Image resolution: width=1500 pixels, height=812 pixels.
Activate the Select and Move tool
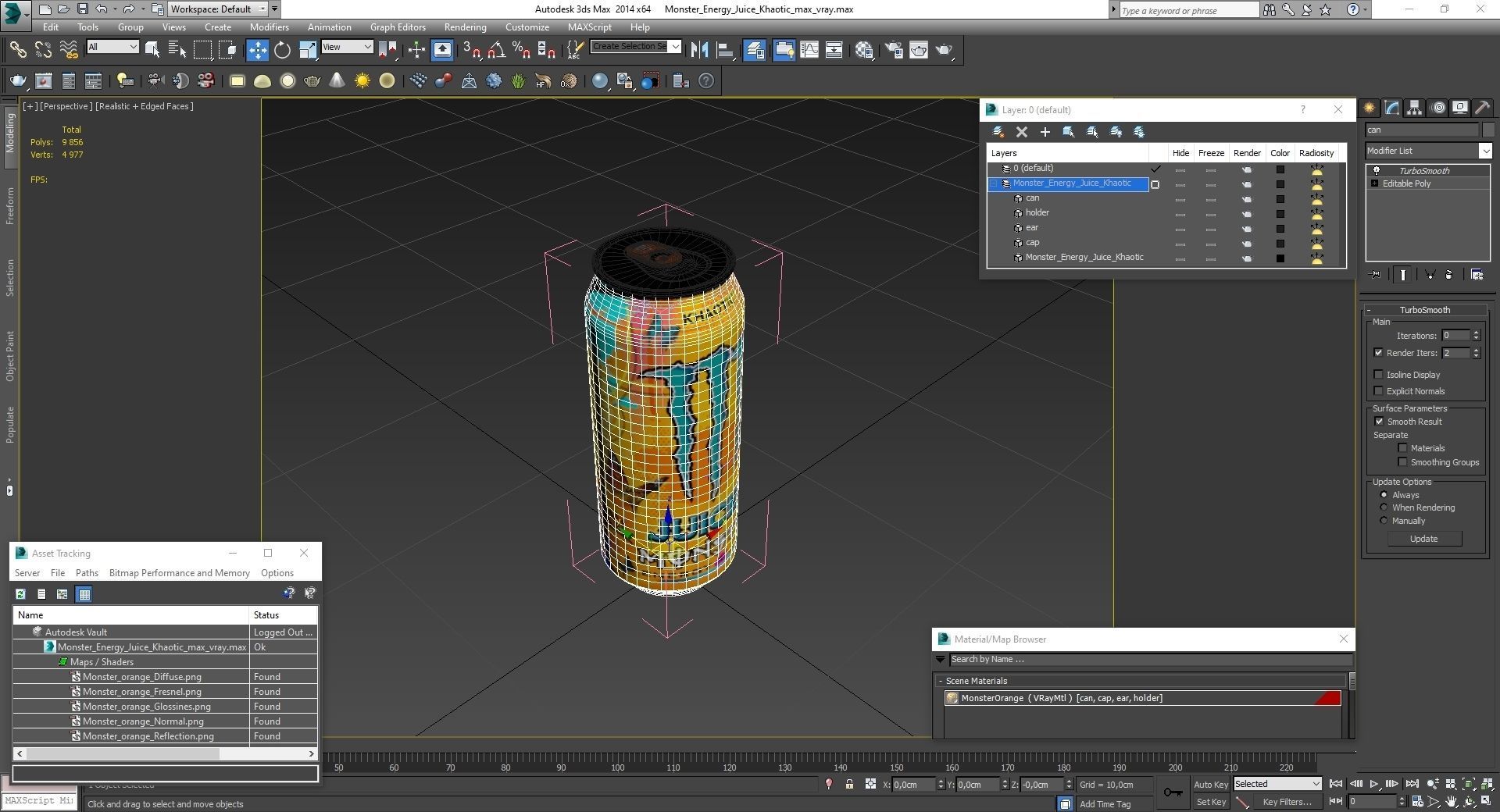tap(257, 50)
